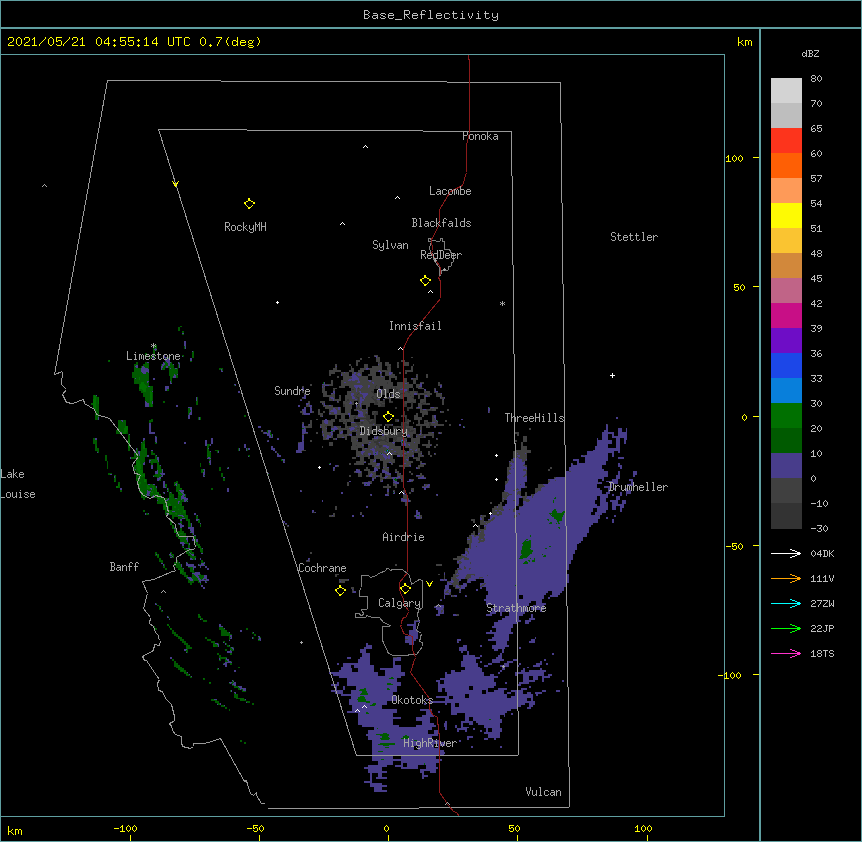Select the Strathmore label
862x842 pixels.
pyautogui.click(x=516, y=608)
